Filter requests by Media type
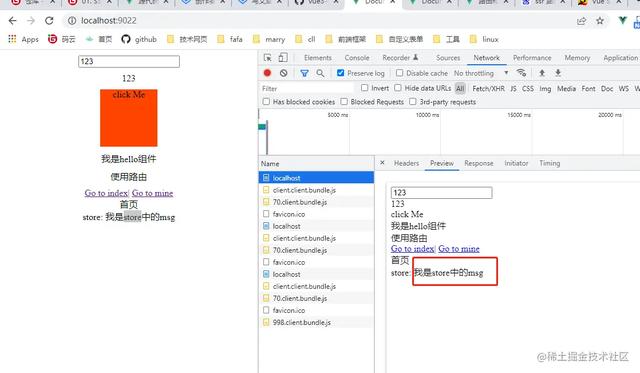 (567, 88)
